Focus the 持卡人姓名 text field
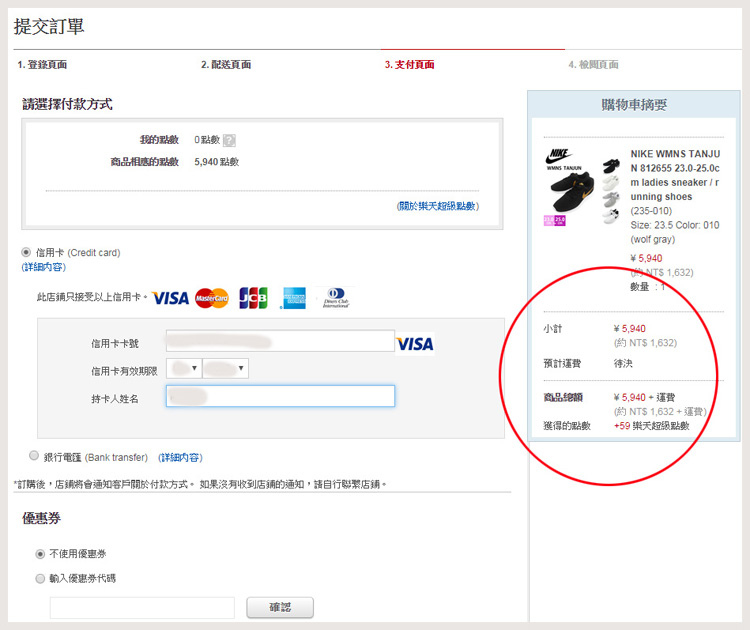This screenshot has height=630, width=750. (280, 397)
